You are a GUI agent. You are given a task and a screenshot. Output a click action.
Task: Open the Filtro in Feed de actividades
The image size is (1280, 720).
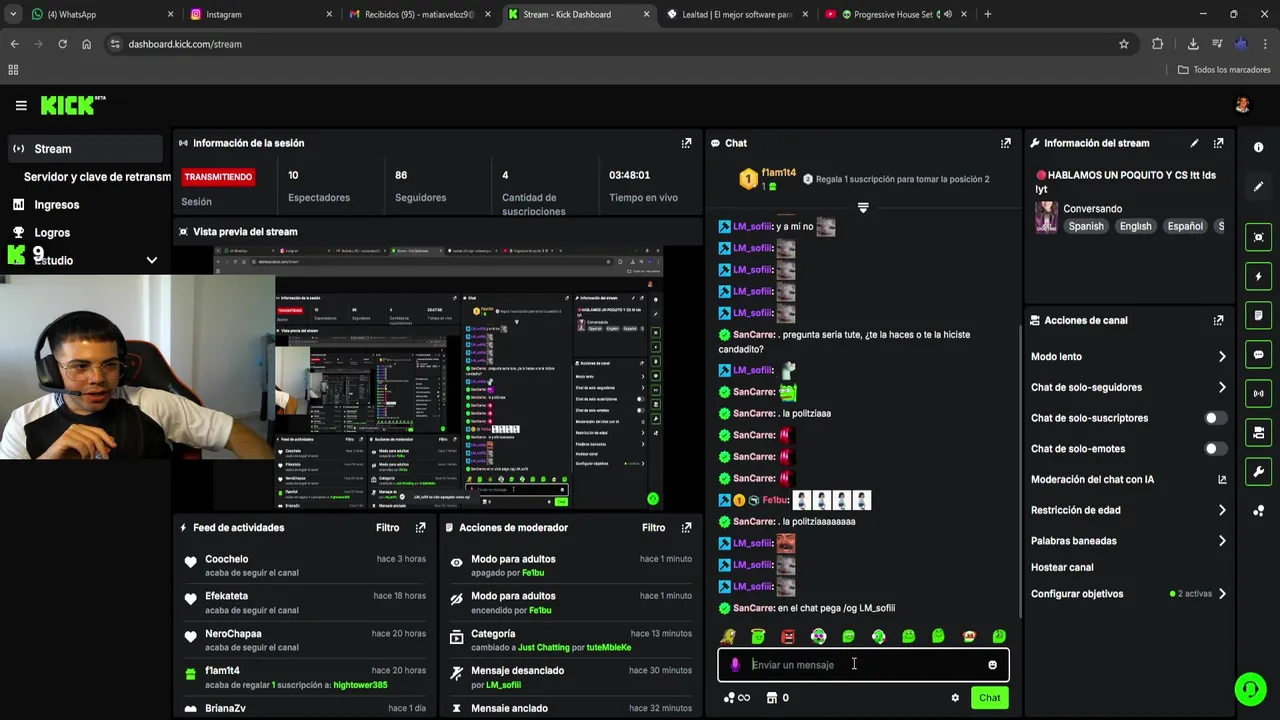387,527
